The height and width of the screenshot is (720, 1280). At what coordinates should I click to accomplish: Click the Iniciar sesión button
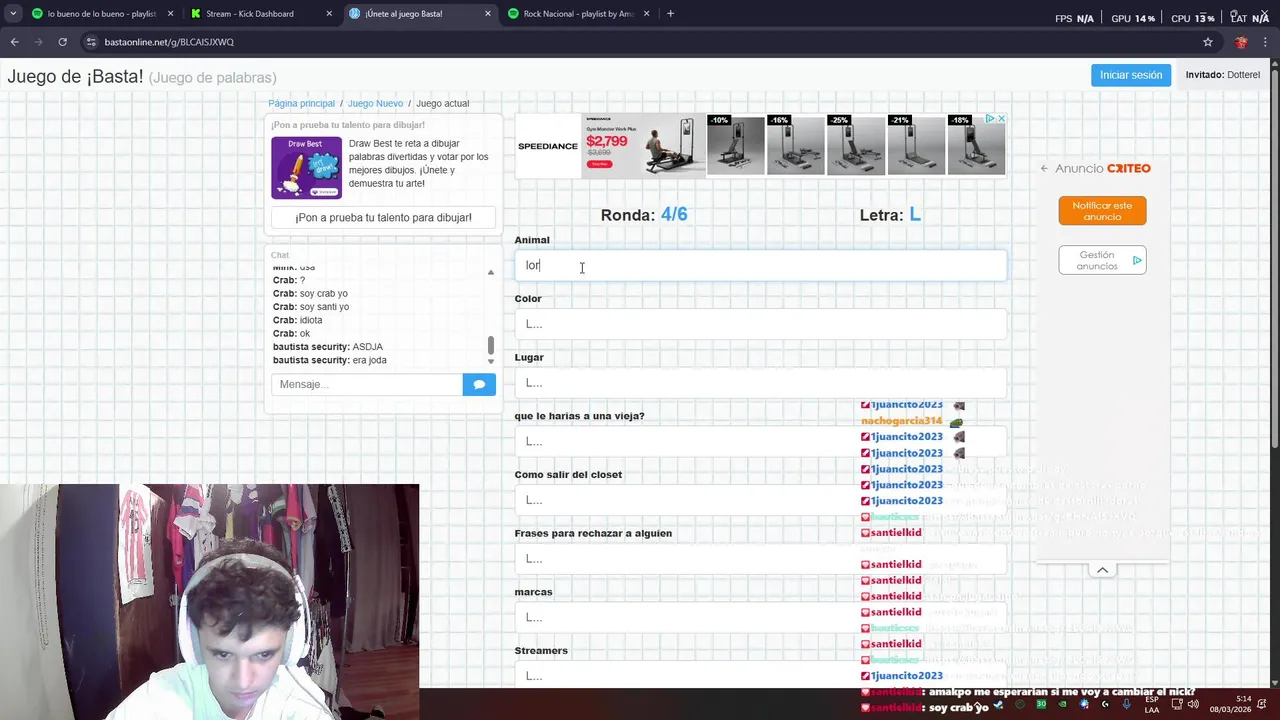pyautogui.click(x=1131, y=75)
